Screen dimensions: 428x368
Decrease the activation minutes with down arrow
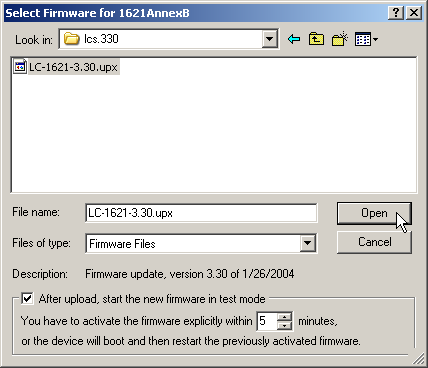[x=285, y=325]
